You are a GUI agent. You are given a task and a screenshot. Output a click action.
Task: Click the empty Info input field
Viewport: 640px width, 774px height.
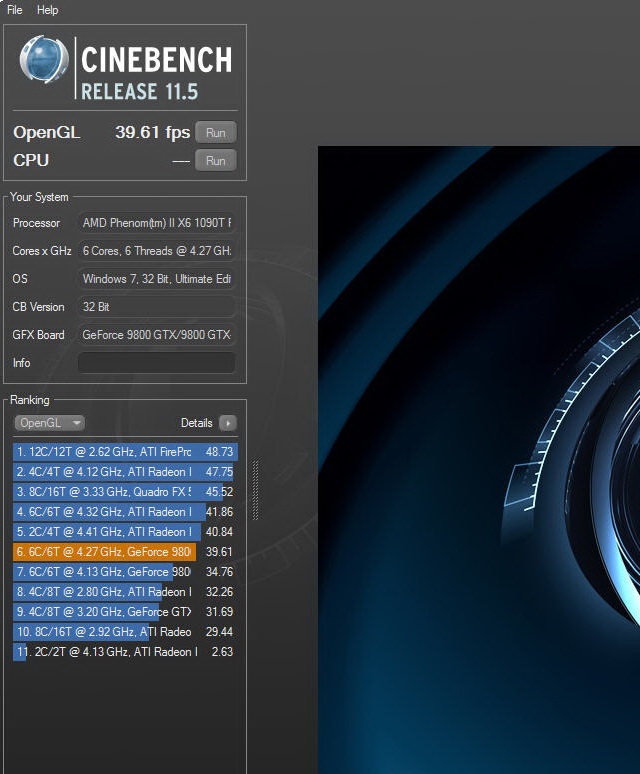(x=156, y=363)
